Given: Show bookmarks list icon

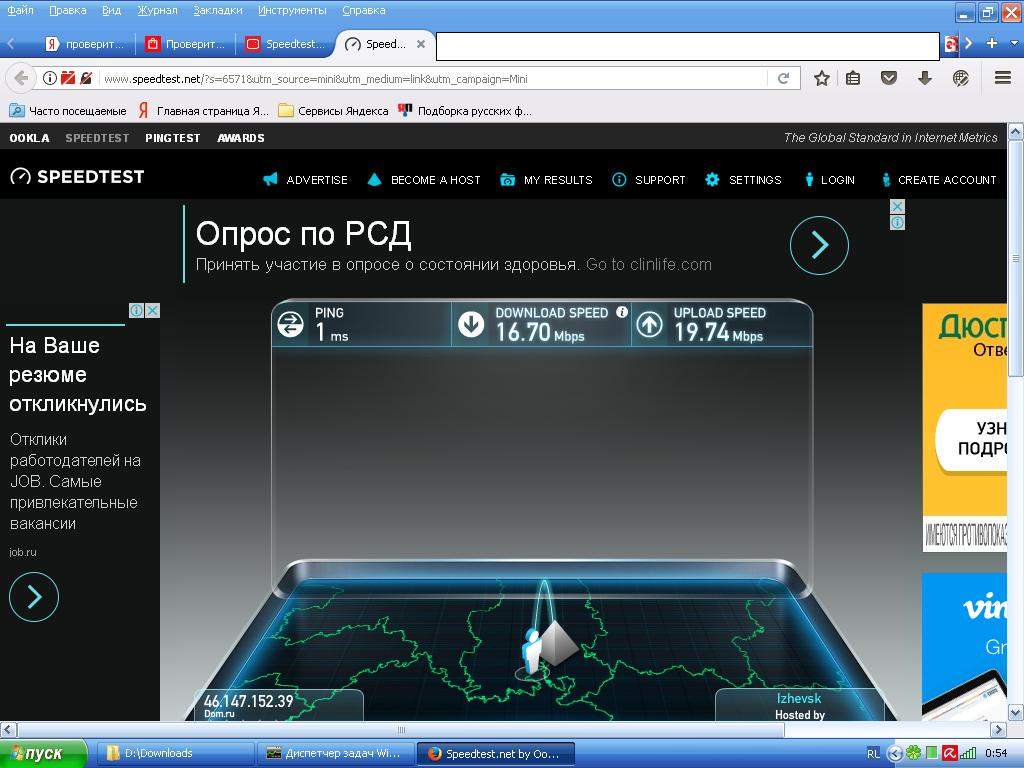Looking at the screenshot, I should [853, 78].
